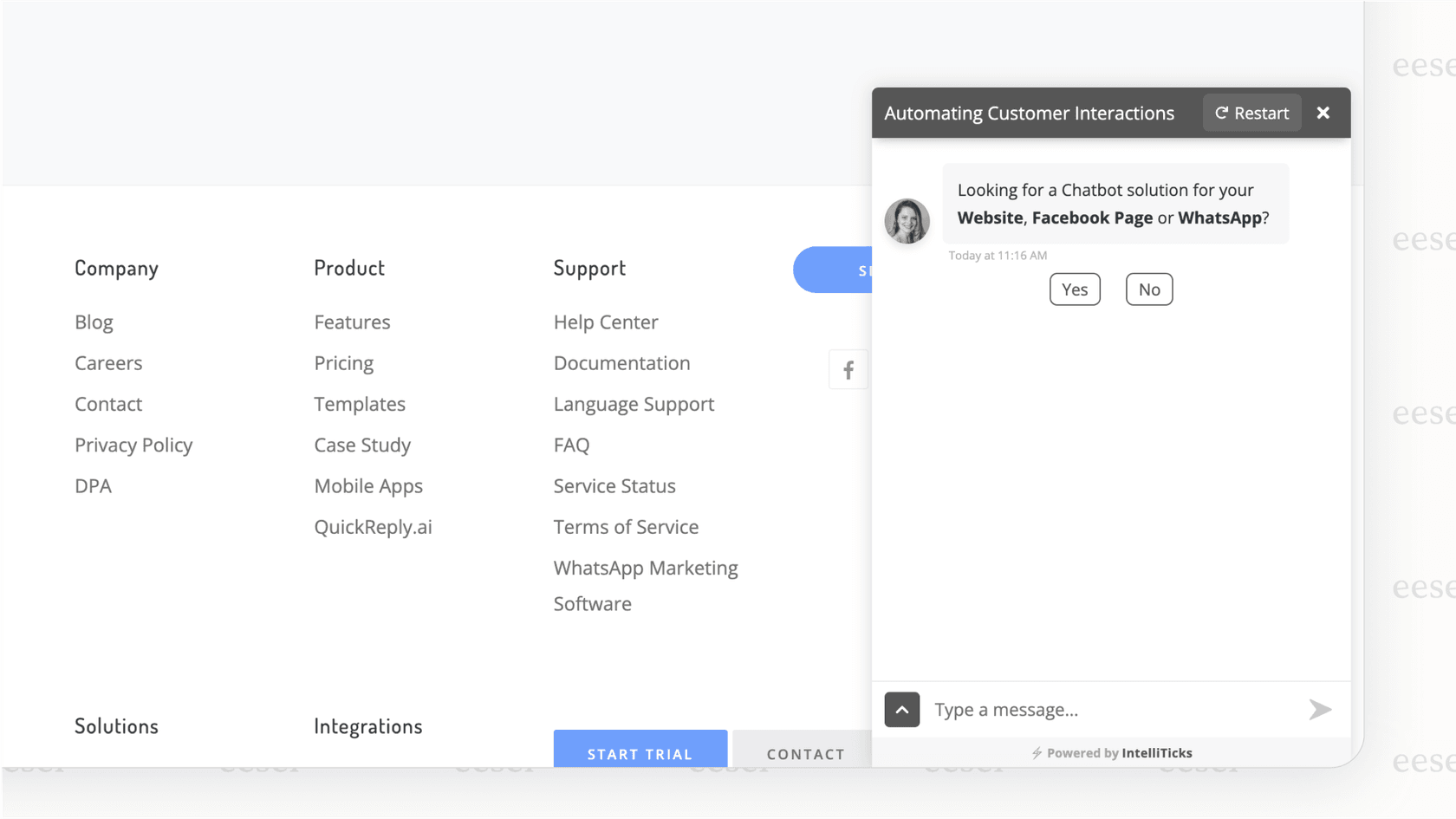The height and width of the screenshot is (819, 1456).
Task: Answer Yes to the chatbot question
Action: (1074, 289)
